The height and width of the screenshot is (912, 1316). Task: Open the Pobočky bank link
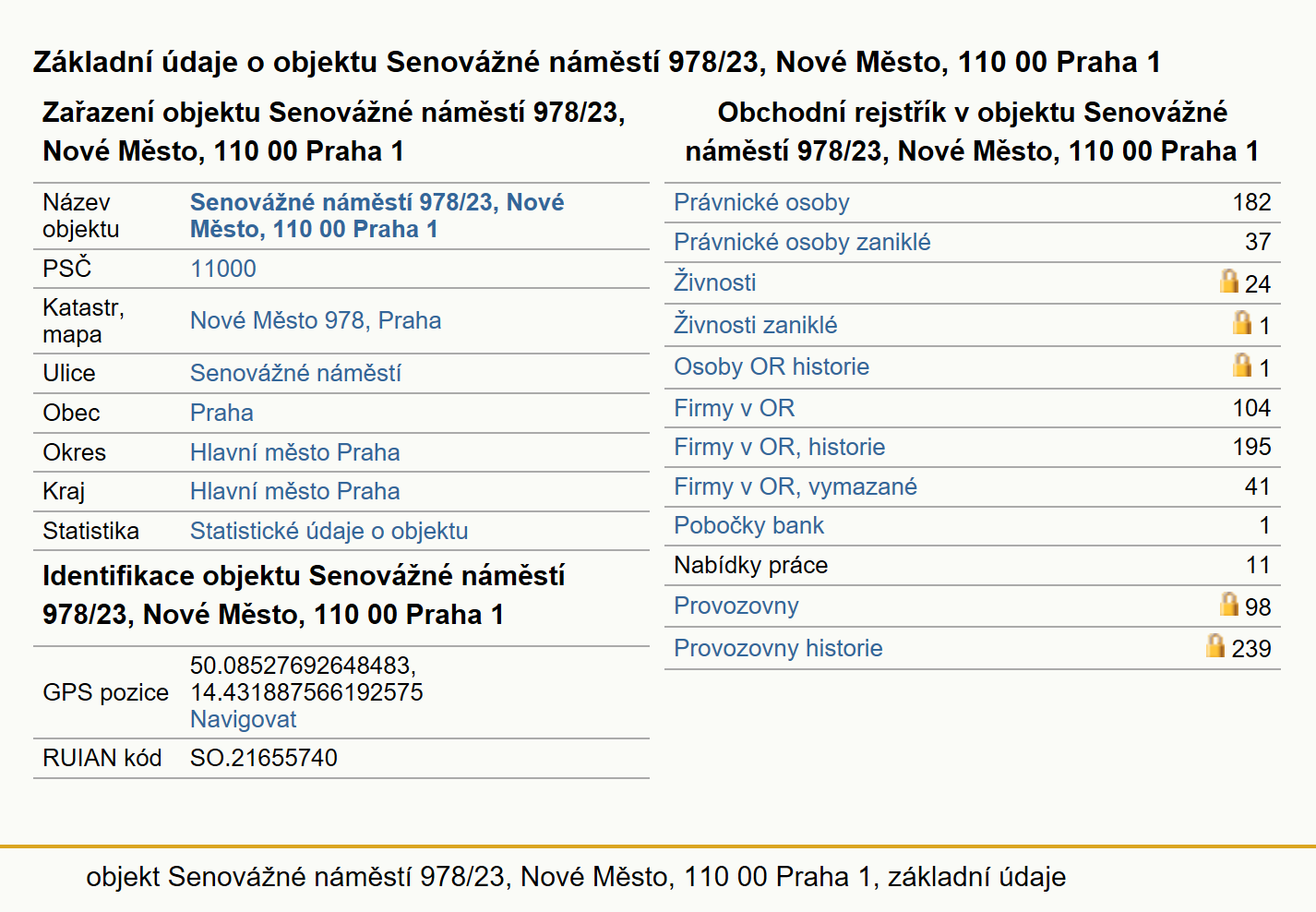(x=748, y=525)
